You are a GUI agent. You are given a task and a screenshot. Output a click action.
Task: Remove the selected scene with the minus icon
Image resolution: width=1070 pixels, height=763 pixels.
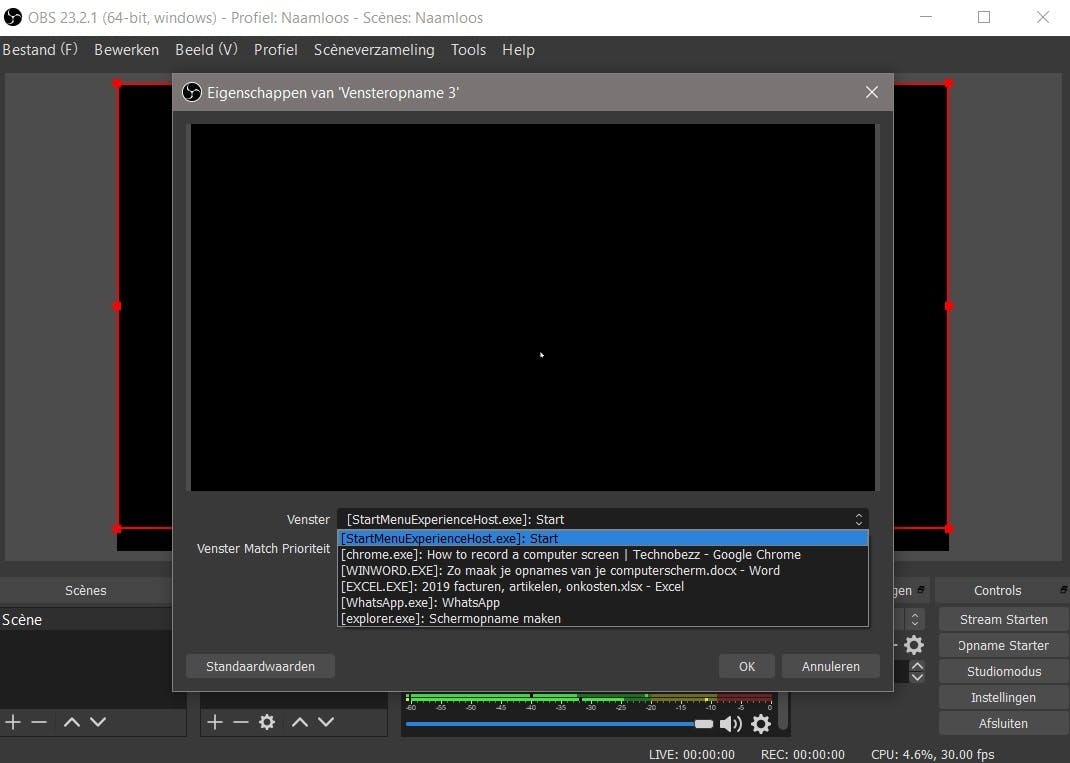(x=39, y=722)
